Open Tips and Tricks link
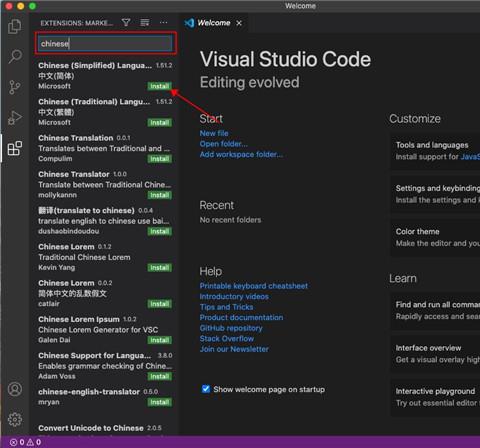The height and width of the screenshot is (448, 480). pyautogui.click(x=226, y=307)
